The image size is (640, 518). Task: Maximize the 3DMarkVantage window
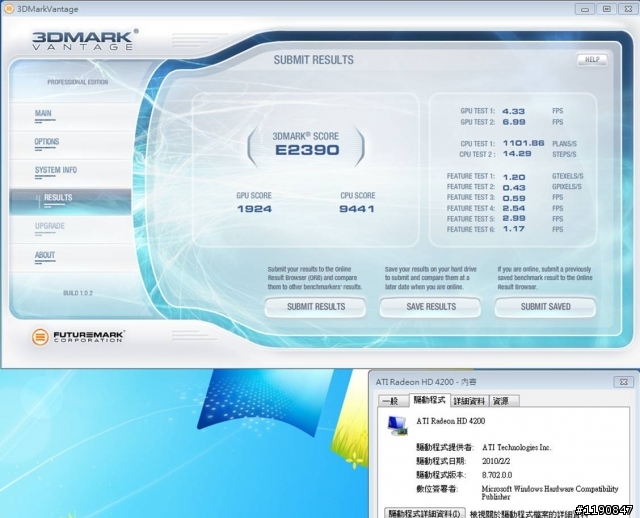pos(607,9)
